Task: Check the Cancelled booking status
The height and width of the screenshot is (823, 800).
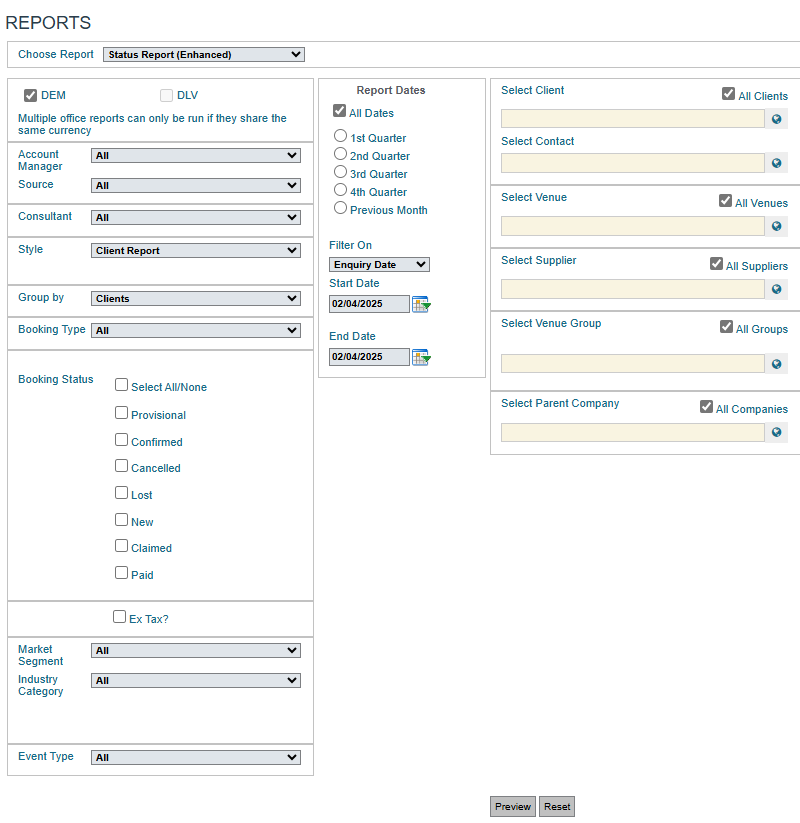Action: coord(121,466)
